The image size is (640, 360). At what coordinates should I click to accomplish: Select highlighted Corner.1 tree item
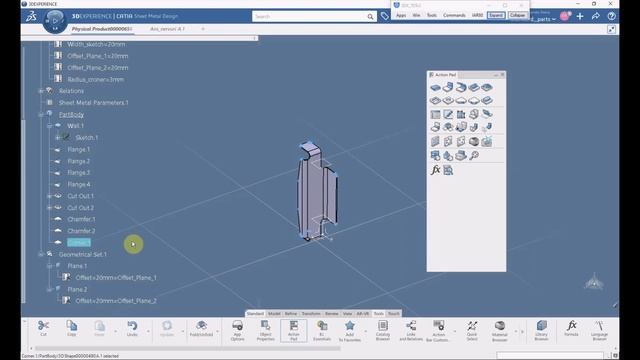click(x=79, y=243)
